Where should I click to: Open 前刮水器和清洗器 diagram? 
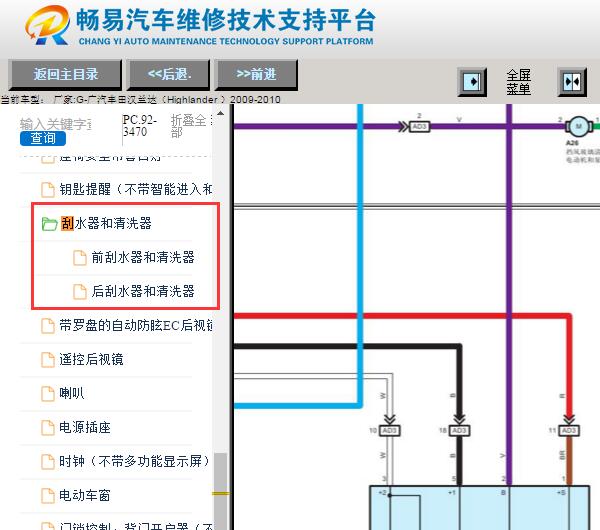143,257
